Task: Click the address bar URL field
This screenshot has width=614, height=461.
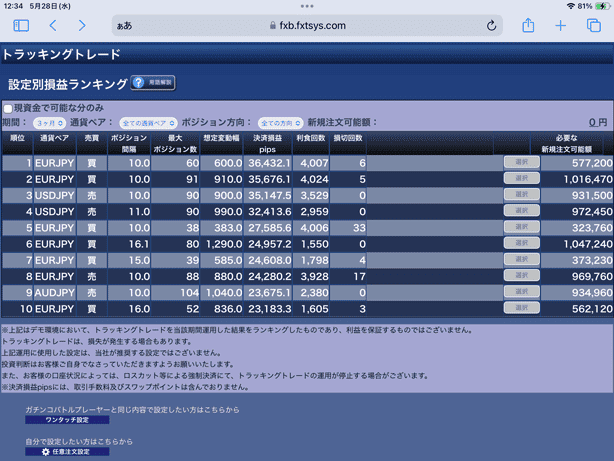Action: coord(307,26)
